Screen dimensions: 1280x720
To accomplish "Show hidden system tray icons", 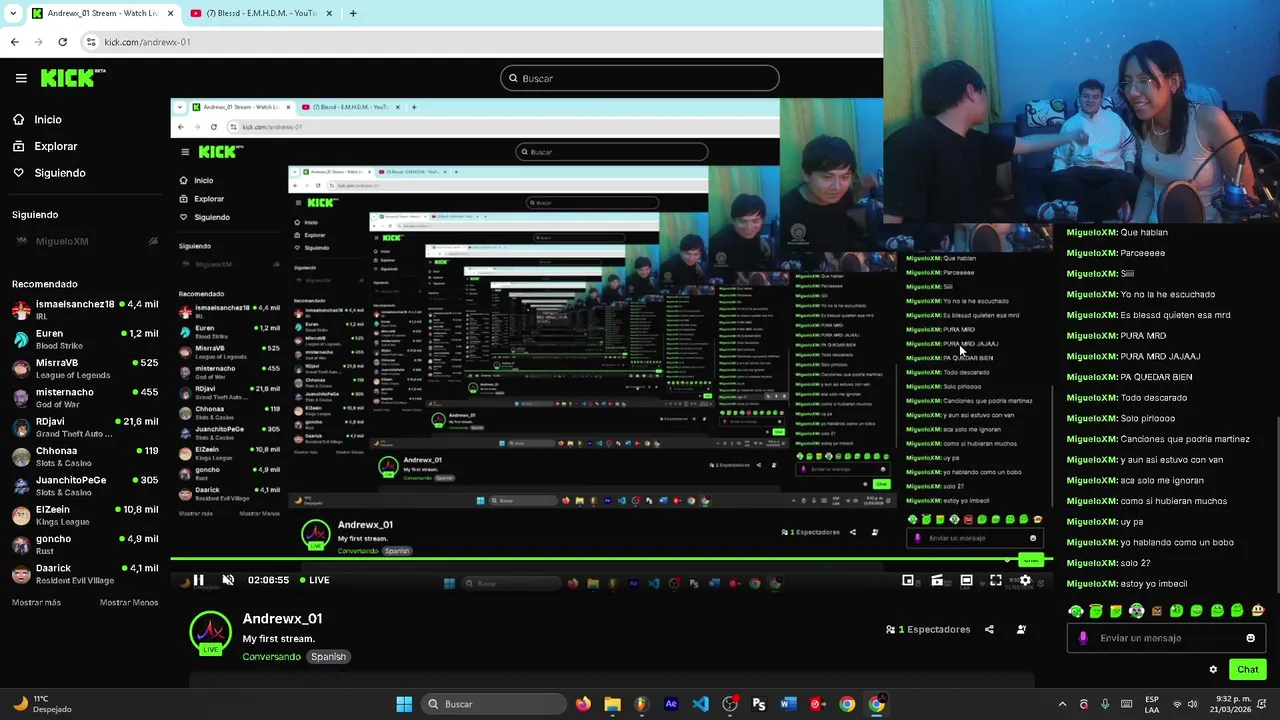I will tap(1062, 704).
